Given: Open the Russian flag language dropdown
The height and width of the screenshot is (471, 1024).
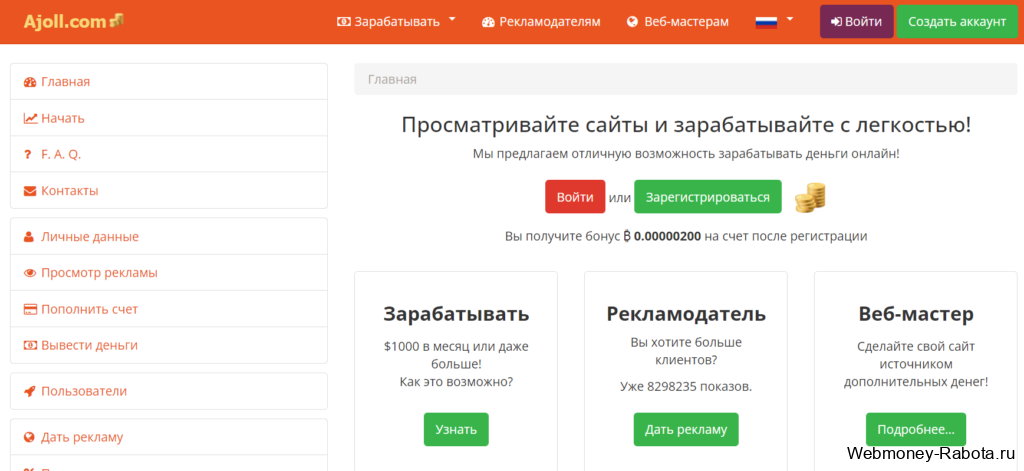Looking at the screenshot, I should click(x=775, y=22).
